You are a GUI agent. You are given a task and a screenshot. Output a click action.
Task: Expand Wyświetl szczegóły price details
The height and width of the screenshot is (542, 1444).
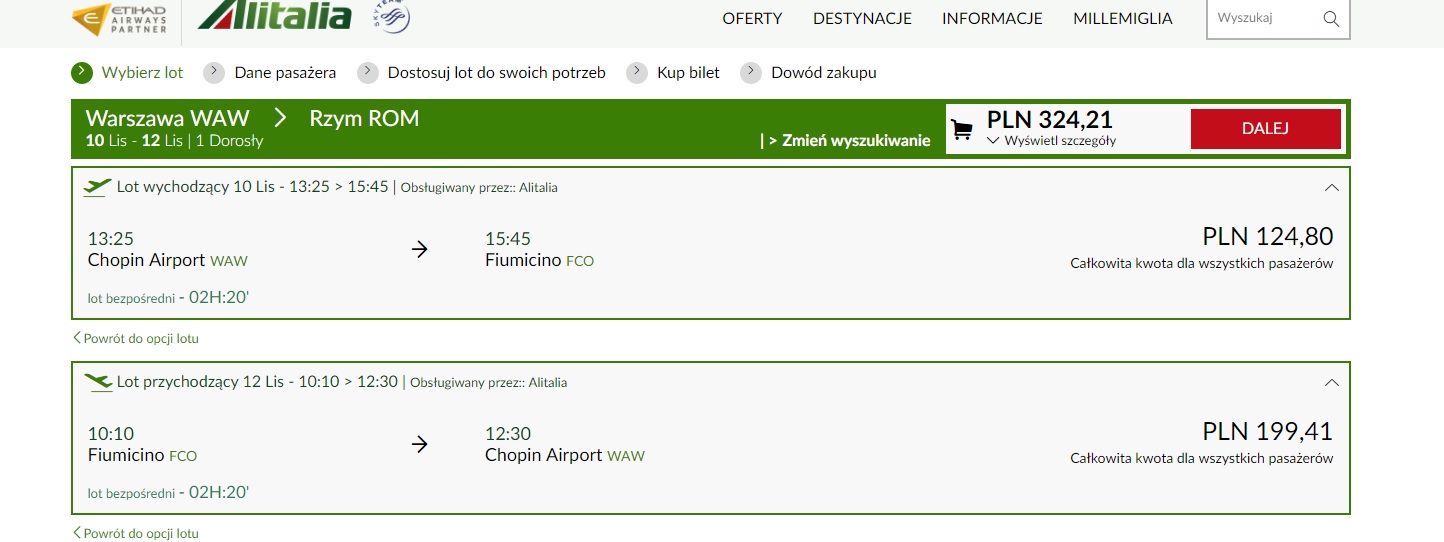coord(1051,141)
